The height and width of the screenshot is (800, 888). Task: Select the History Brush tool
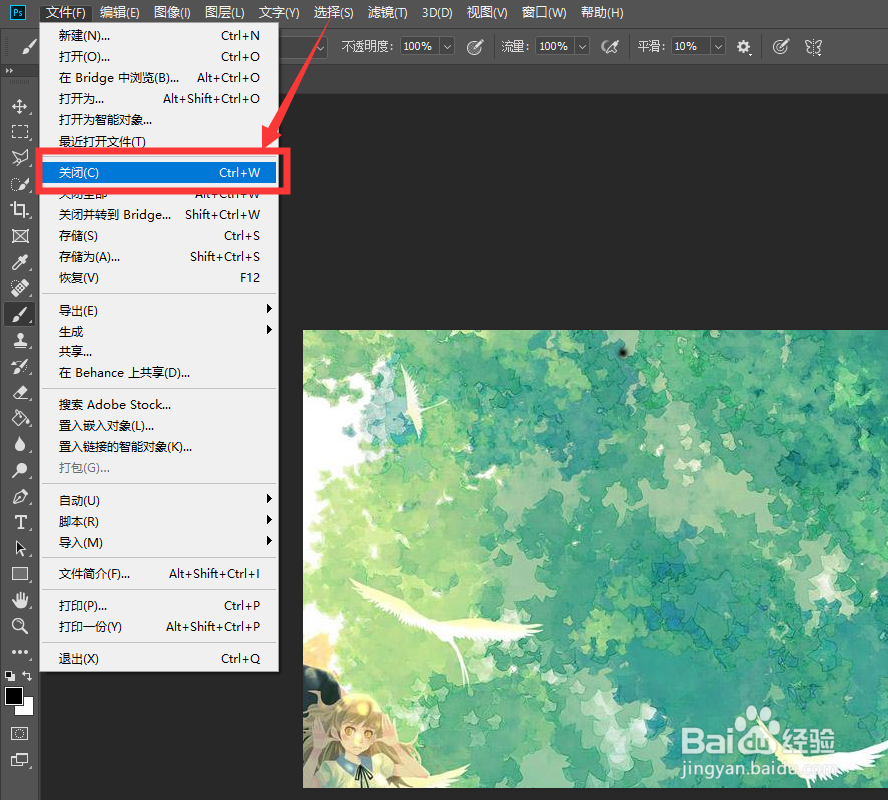20,366
